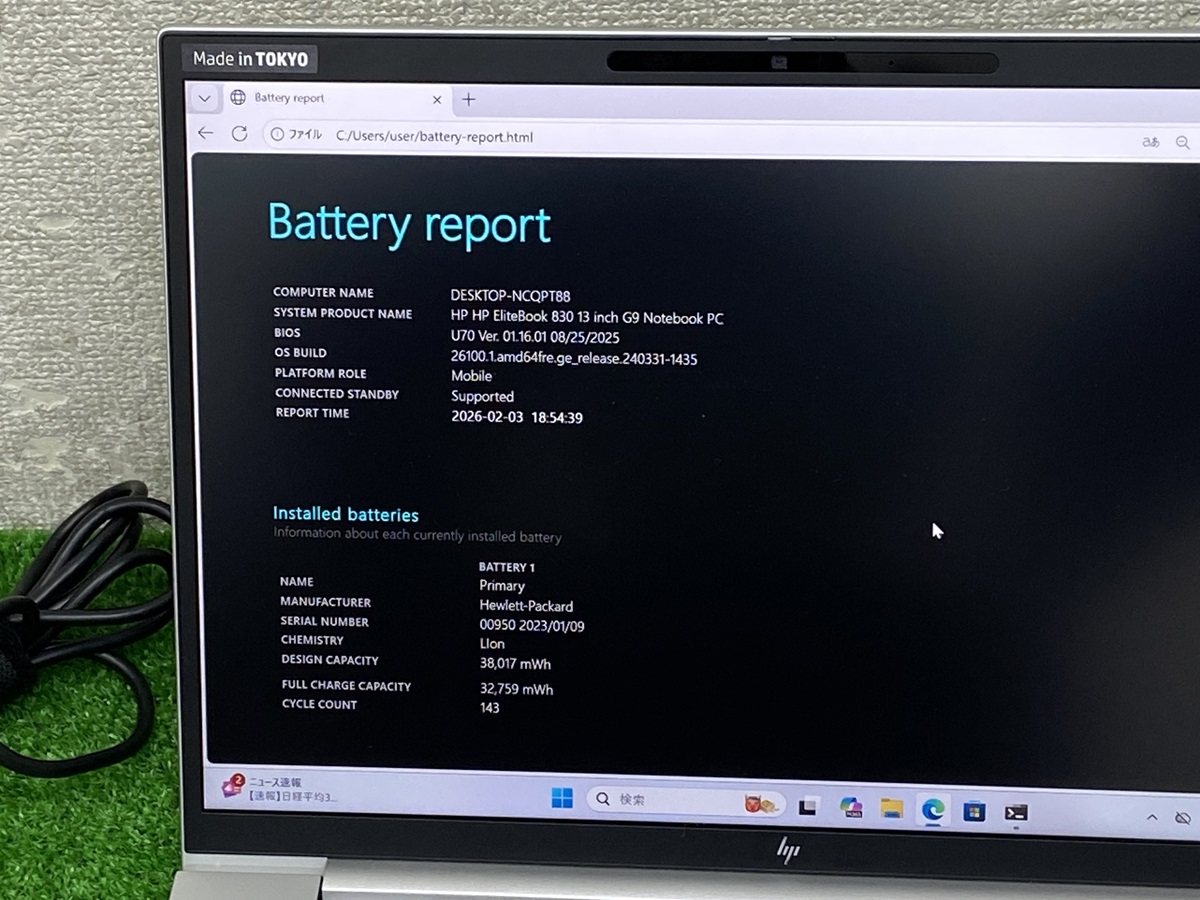Close the Battery report tab
1200x900 pixels.
tap(437, 99)
